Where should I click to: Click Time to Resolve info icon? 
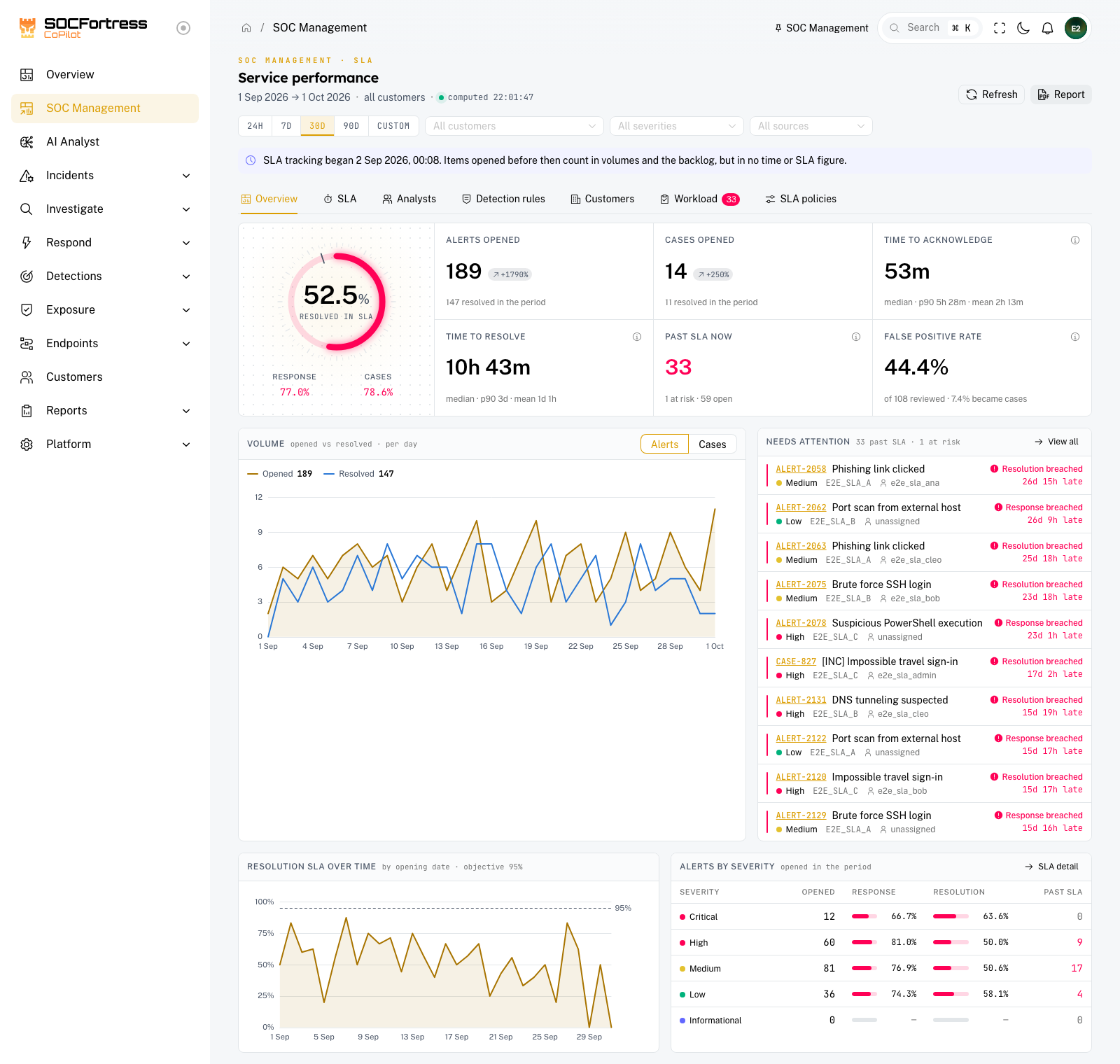tap(637, 337)
